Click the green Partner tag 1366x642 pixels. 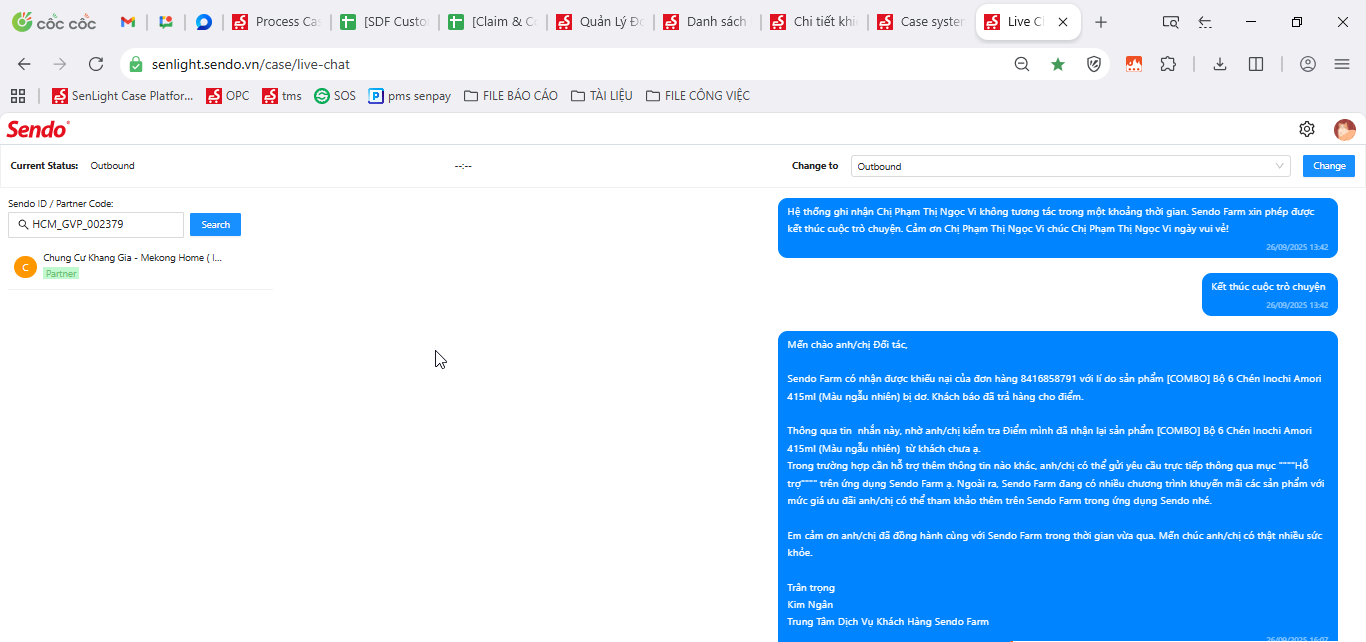61,274
